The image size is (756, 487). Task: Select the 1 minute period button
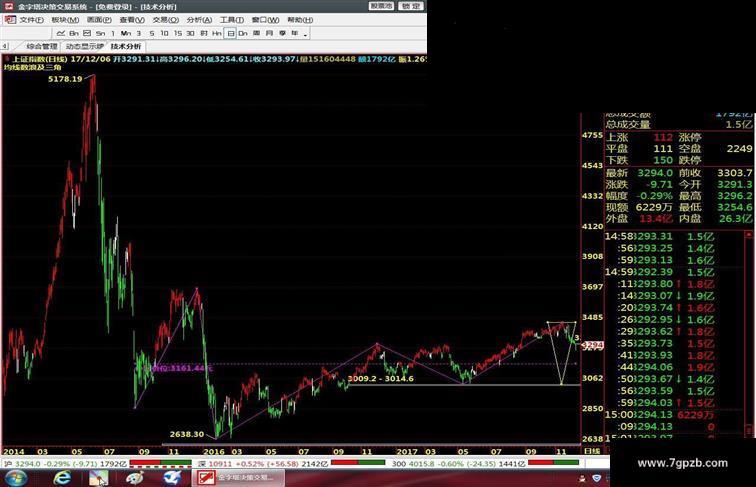coord(113,33)
